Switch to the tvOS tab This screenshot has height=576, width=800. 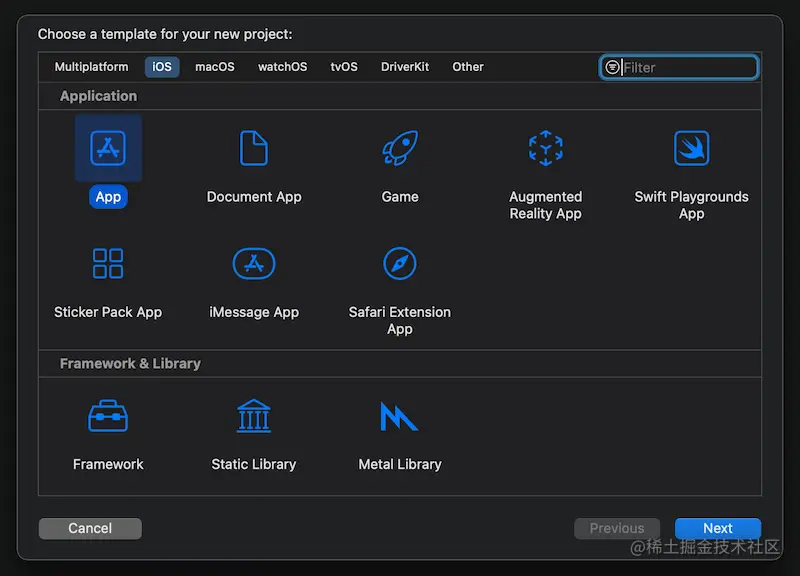(344, 67)
